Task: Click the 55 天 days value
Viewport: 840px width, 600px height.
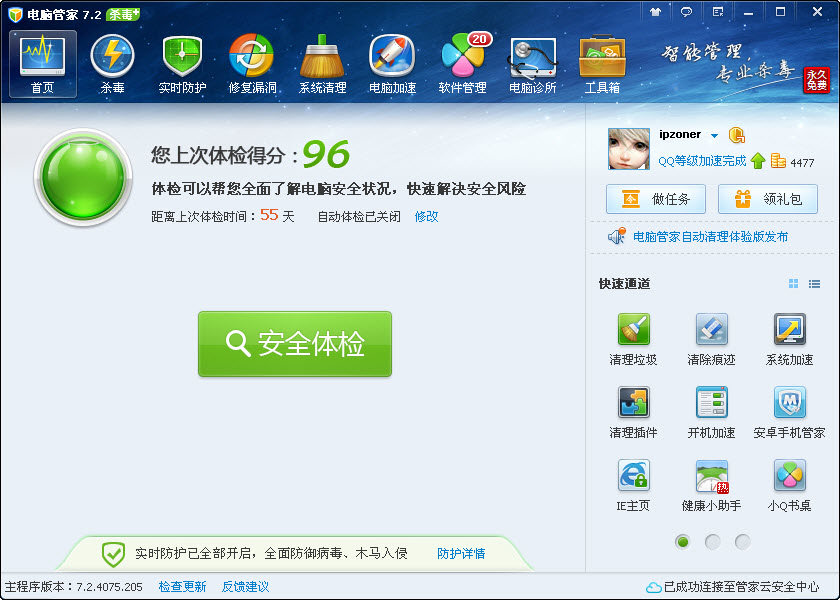Action: (278, 215)
